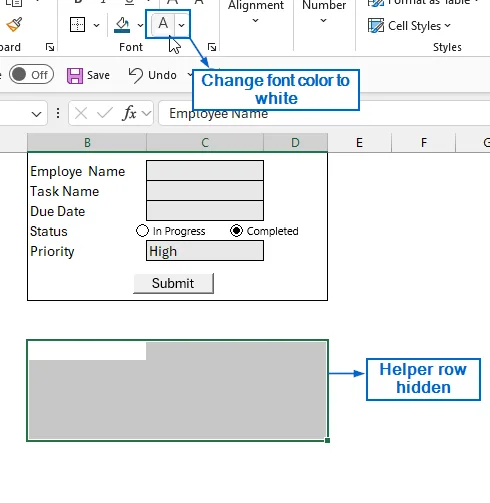Open the Font Color dropdown arrow

click(181, 25)
